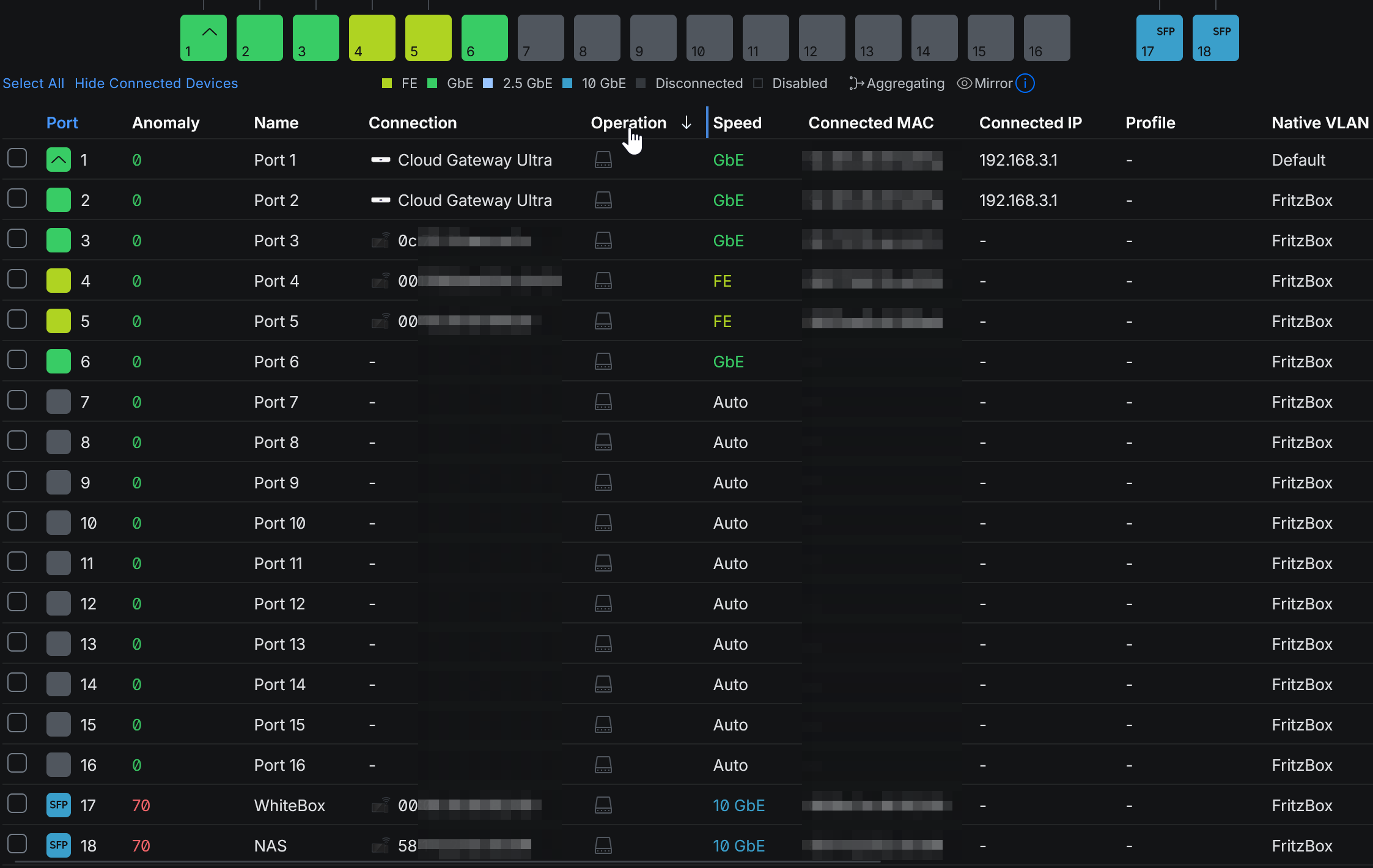
Task: Click port 1 uplink icon in port diagram
Action: [x=209, y=33]
